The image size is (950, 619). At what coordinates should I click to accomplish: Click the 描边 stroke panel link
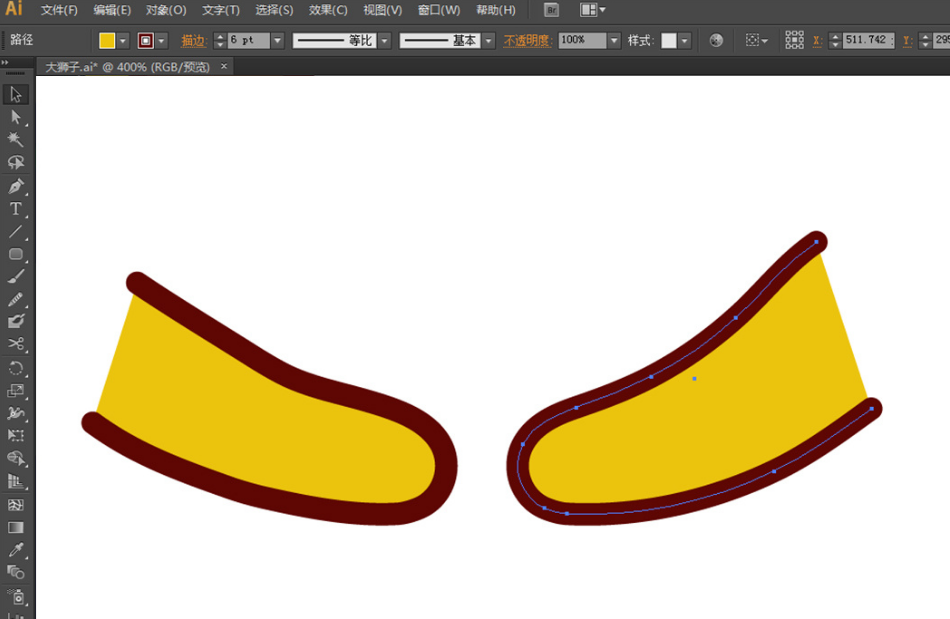click(x=193, y=41)
